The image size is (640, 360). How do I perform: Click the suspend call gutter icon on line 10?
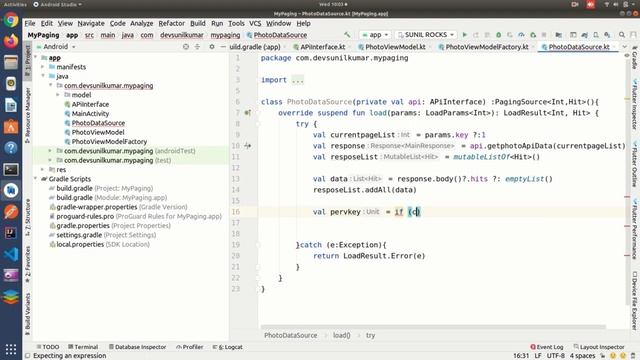click(x=247, y=145)
